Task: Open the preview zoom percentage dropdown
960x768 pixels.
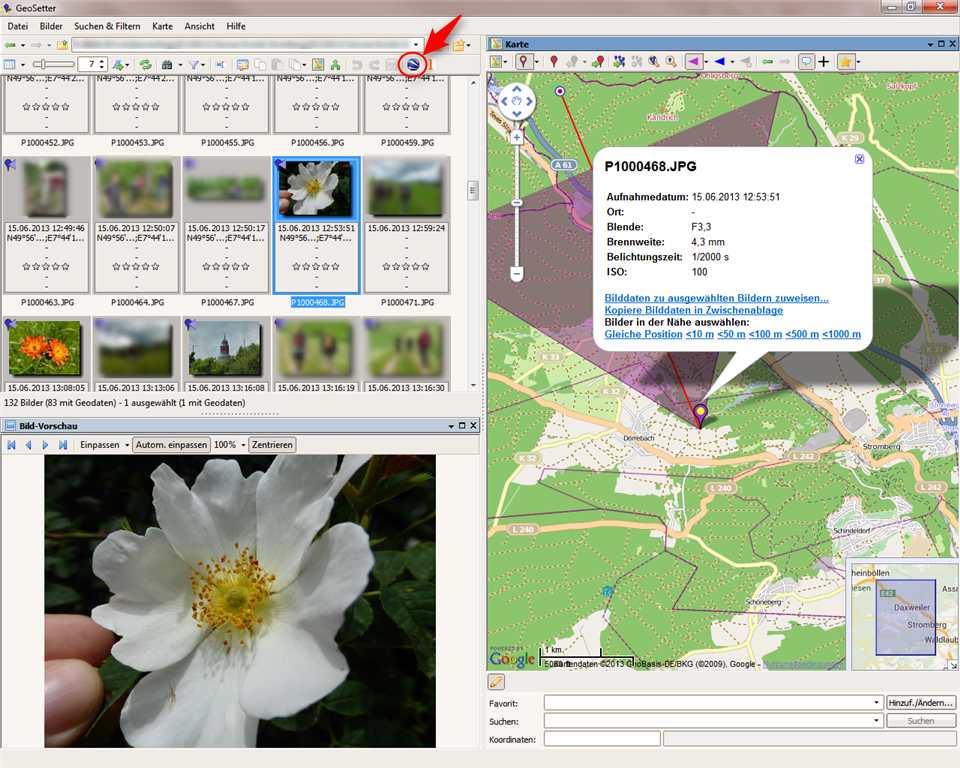Action: [243, 445]
